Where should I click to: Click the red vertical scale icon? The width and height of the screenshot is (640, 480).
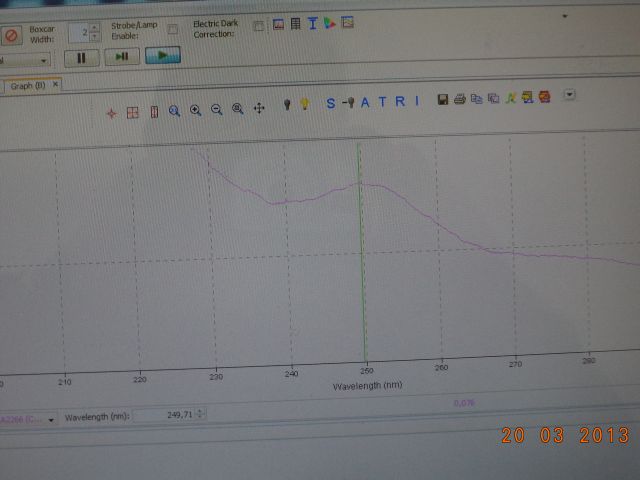coord(154,112)
